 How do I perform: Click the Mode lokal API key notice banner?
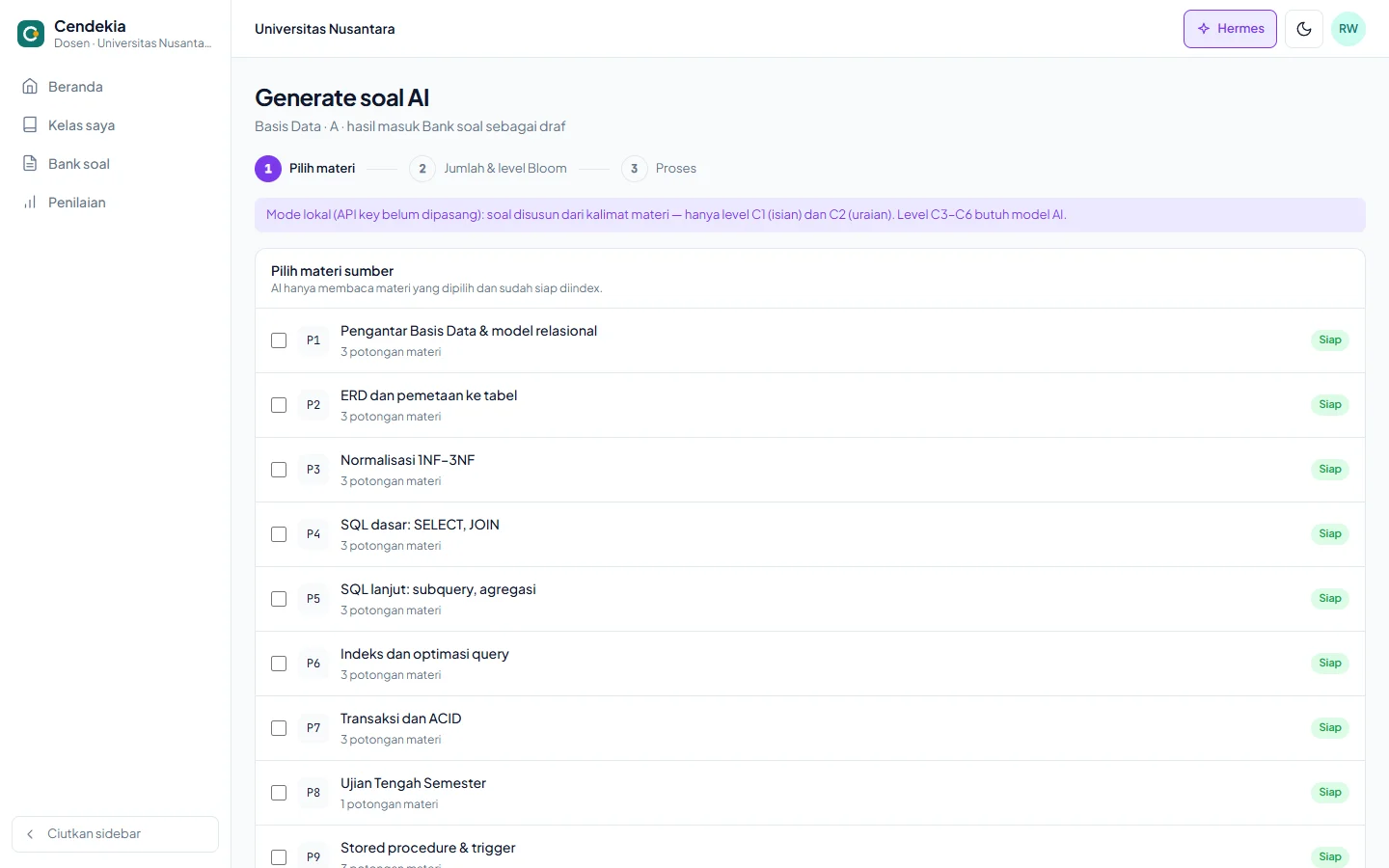coord(810,215)
